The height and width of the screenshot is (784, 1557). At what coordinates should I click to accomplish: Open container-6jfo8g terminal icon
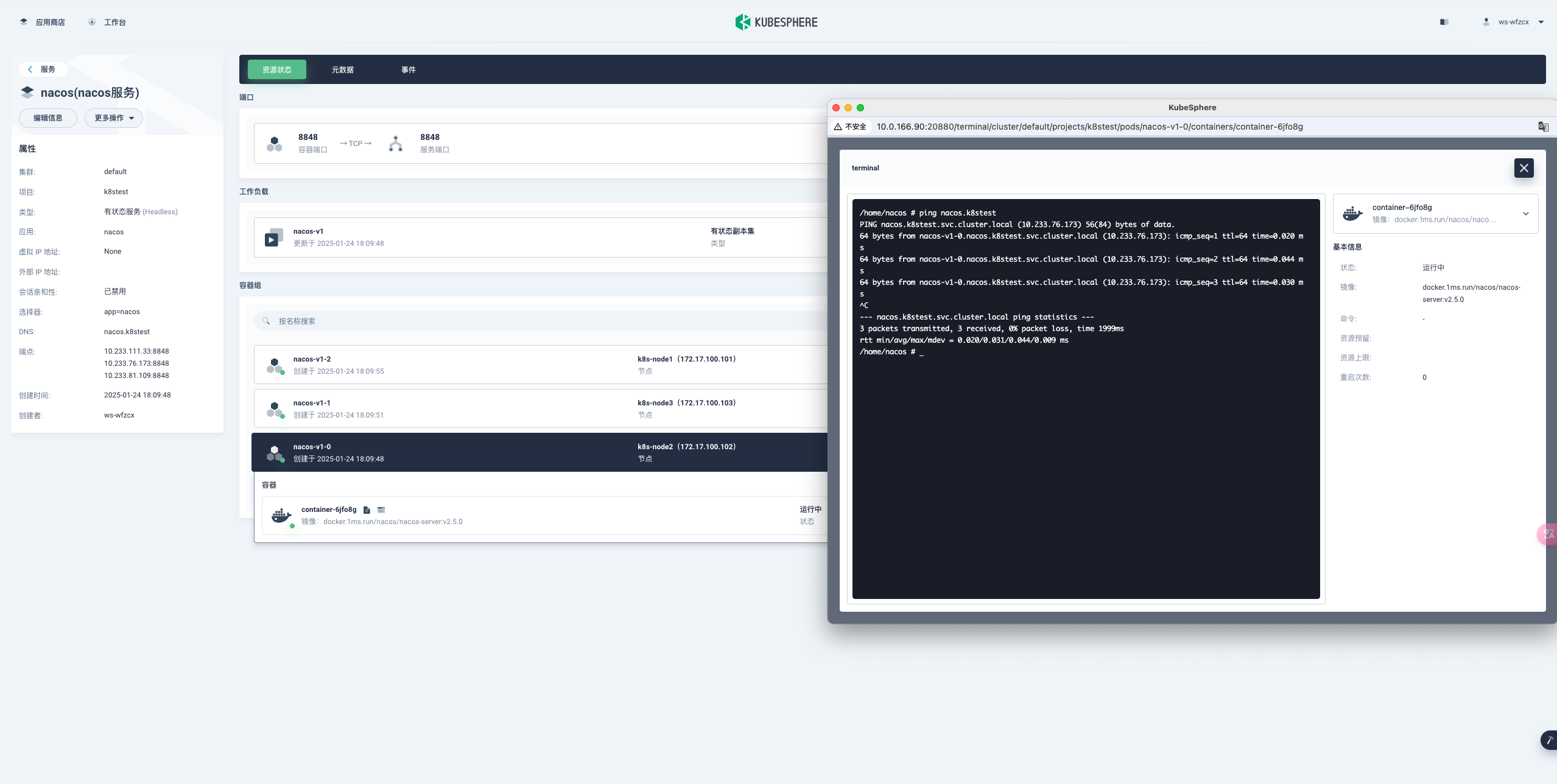[381, 510]
